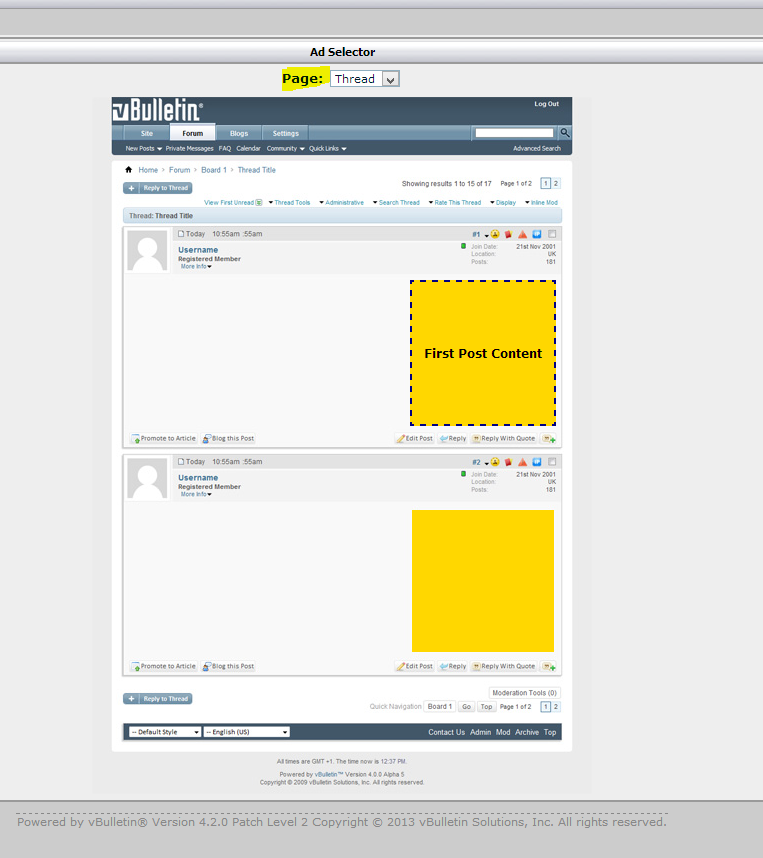The height and width of the screenshot is (858, 763).
Task: Click the first post's user avatar
Action: coord(147,251)
